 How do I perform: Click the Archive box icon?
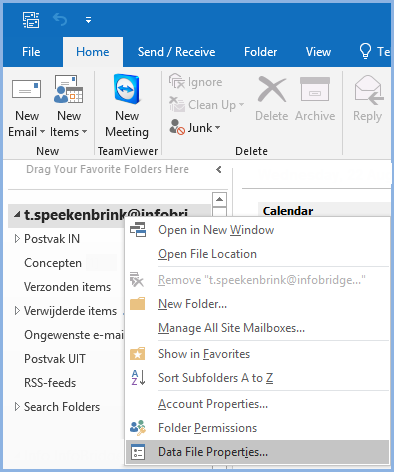pyautogui.click(x=315, y=89)
